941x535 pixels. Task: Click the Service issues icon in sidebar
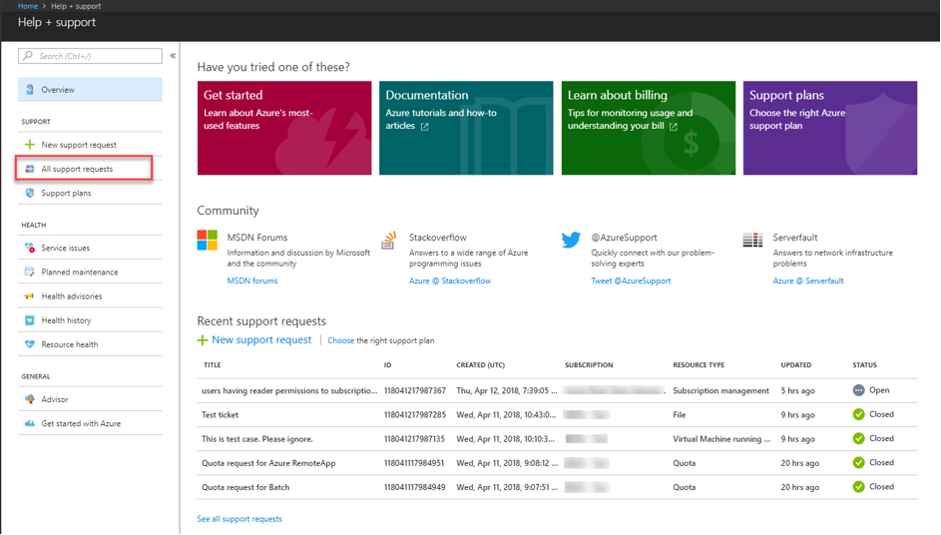point(30,248)
